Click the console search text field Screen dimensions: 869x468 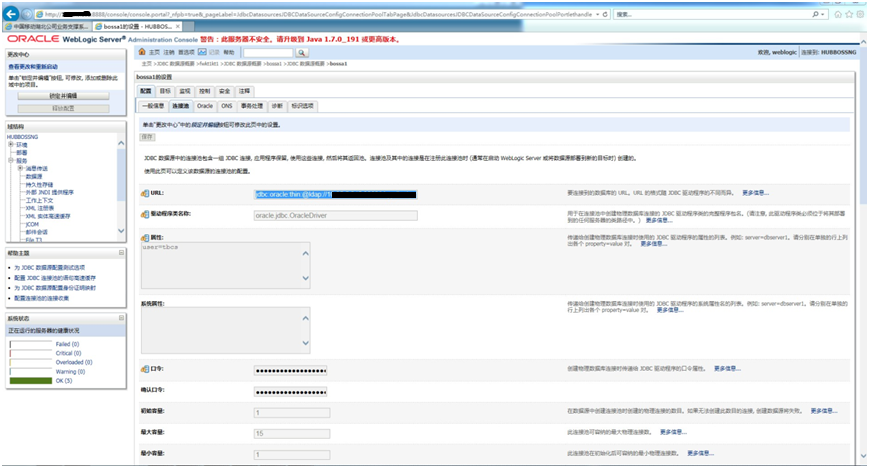pos(268,53)
